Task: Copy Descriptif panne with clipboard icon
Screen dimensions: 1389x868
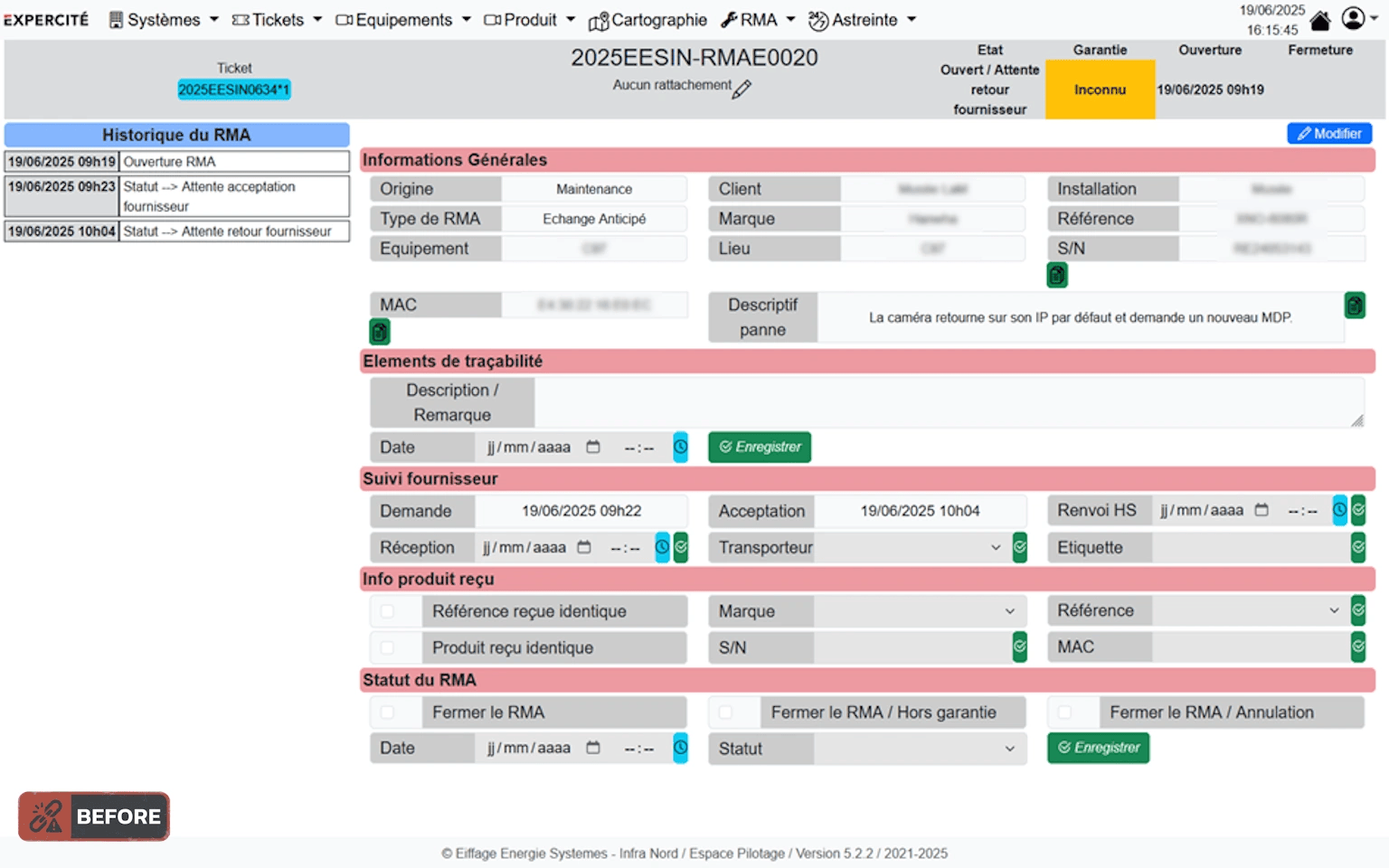Action: 1354,306
